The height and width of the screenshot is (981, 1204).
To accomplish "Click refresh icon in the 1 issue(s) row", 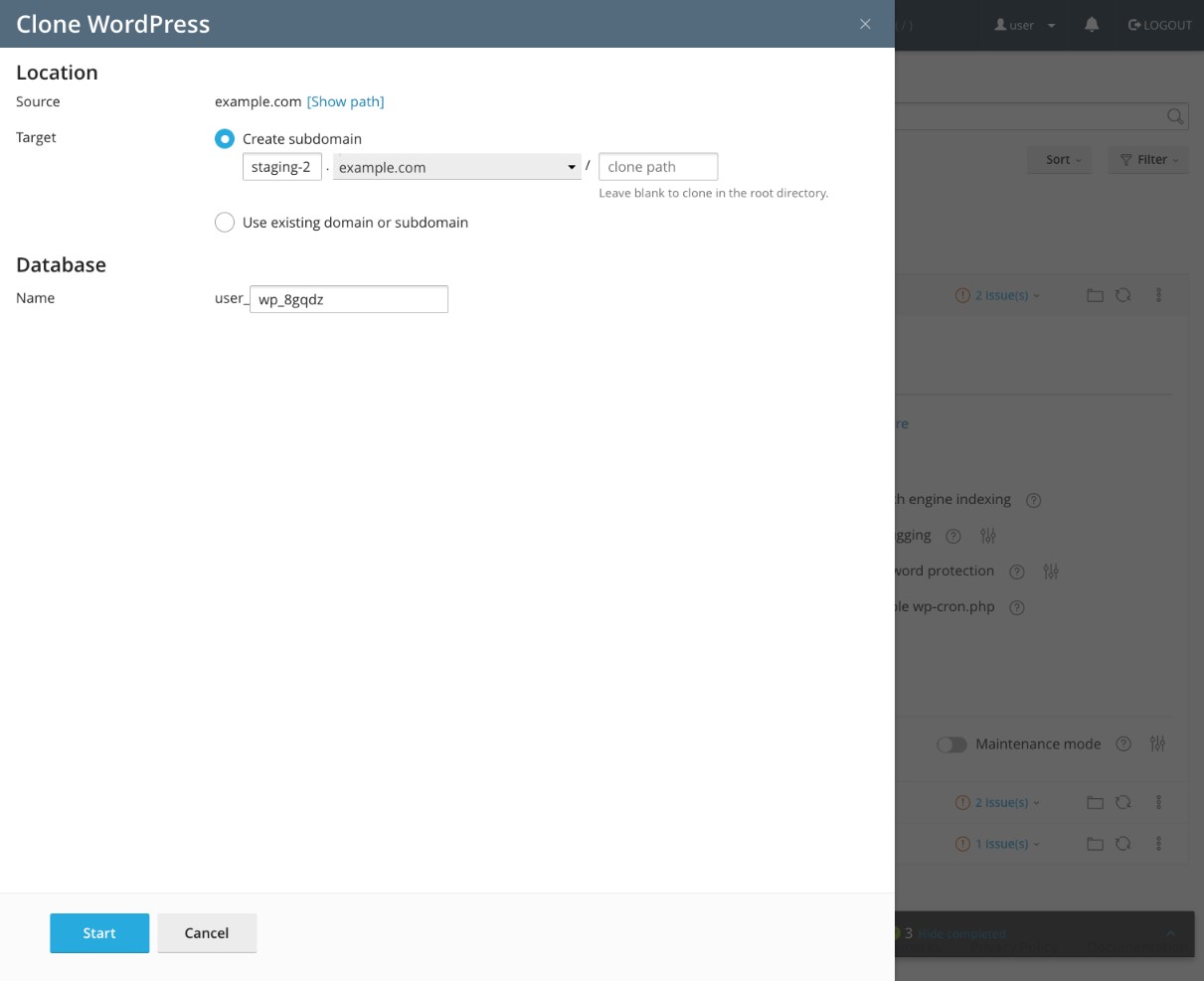I will tap(1123, 844).
